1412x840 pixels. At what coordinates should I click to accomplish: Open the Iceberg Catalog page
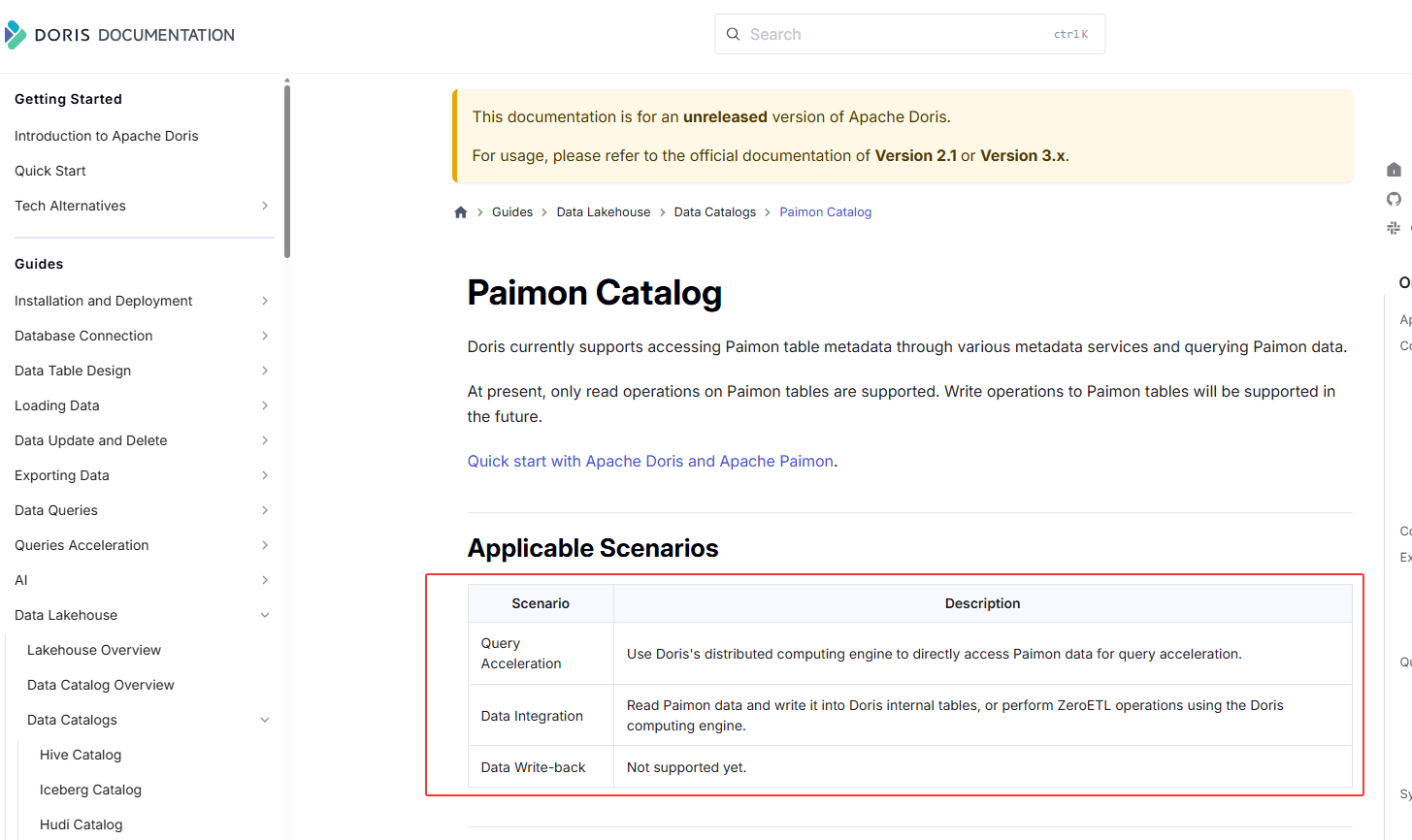pyautogui.click(x=90, y=790)
